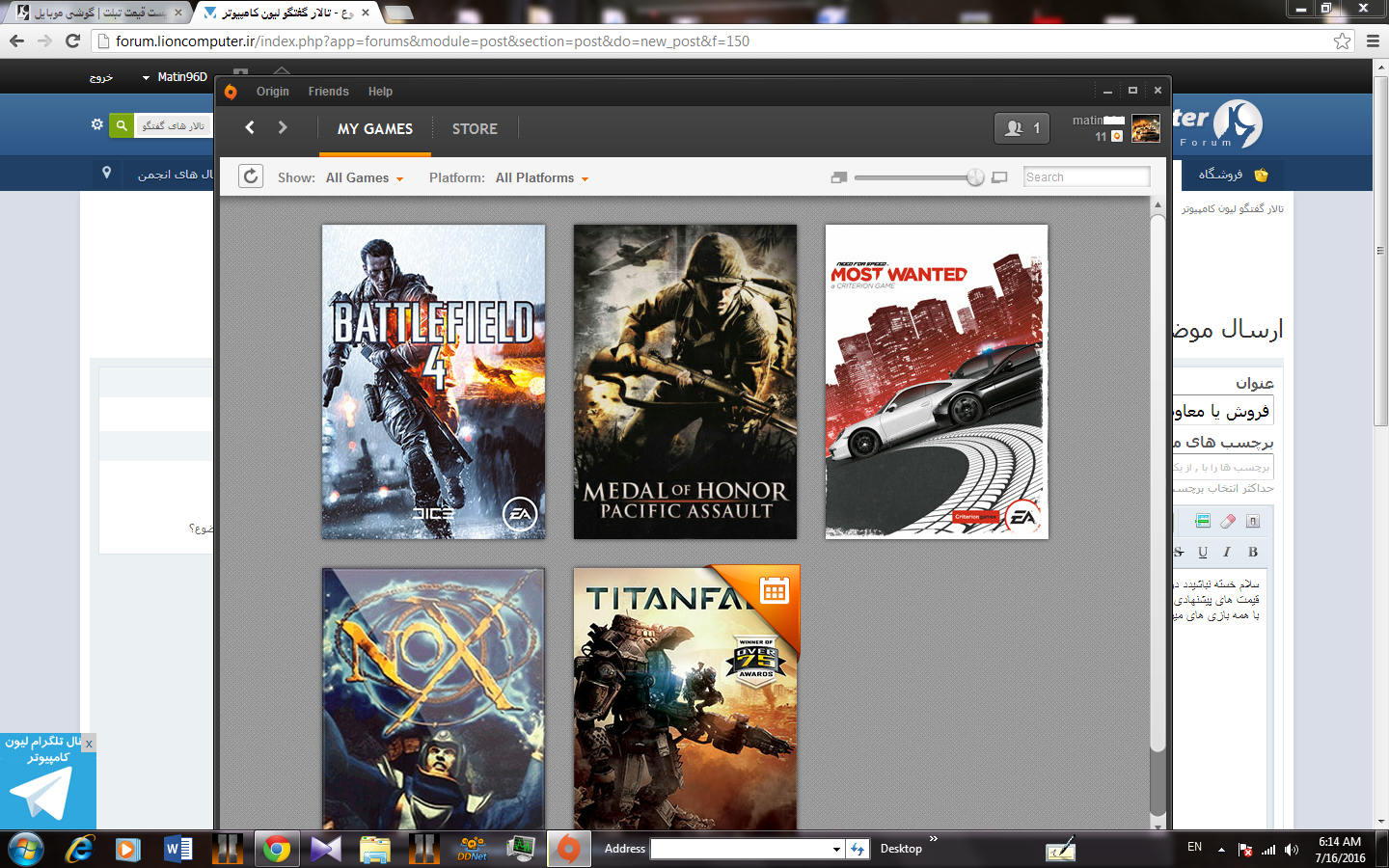This screenshot has height=868, width=1389.
Task: Reload the forum page in Chrome
Action: tap(72, 41)
